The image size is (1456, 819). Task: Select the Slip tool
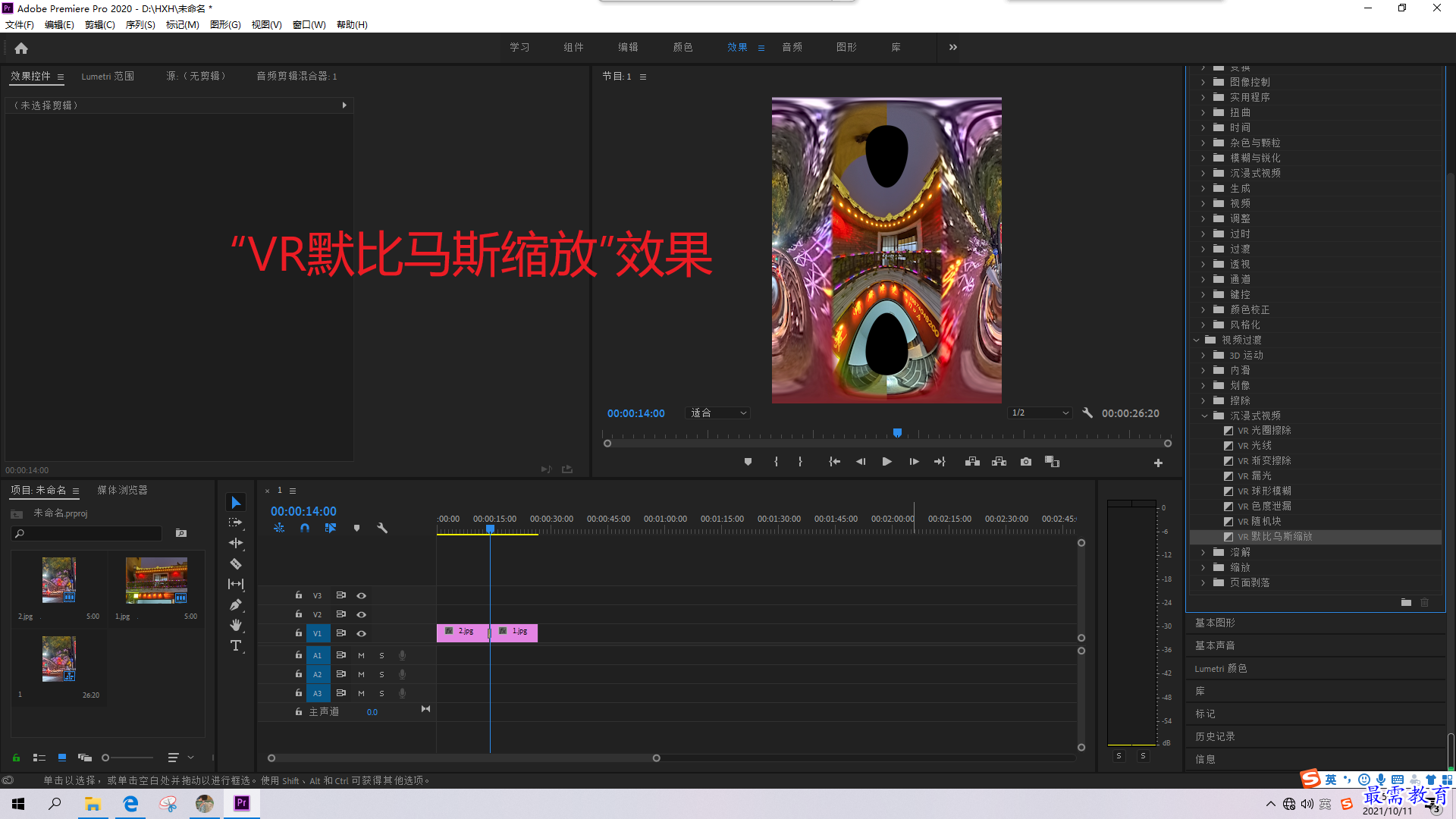(x=236, y=584)
